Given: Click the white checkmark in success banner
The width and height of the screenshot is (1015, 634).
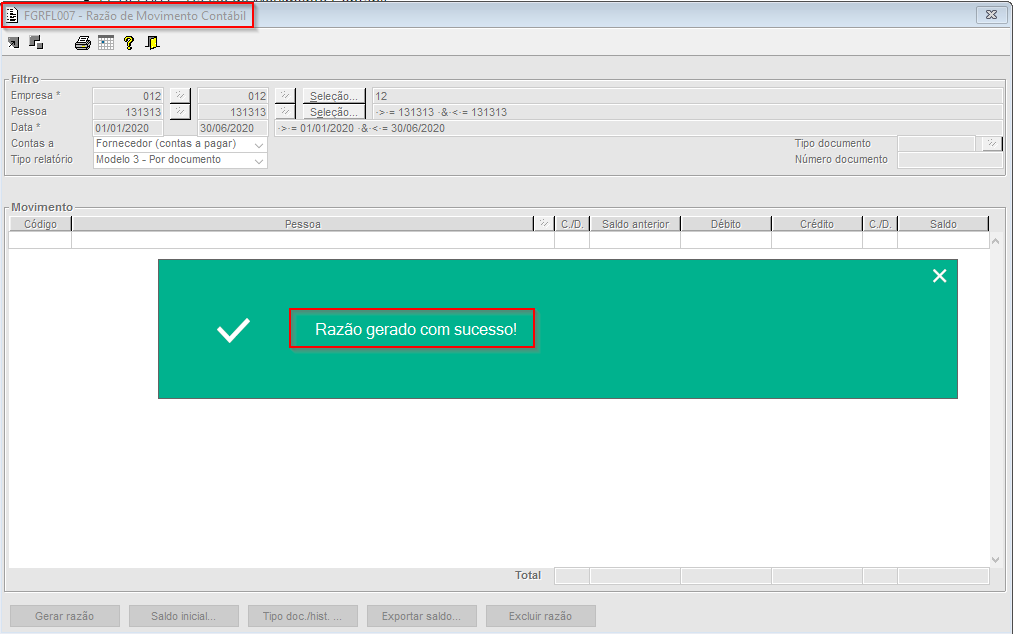Looking at the screenshot, I should (x=233, y=330).
